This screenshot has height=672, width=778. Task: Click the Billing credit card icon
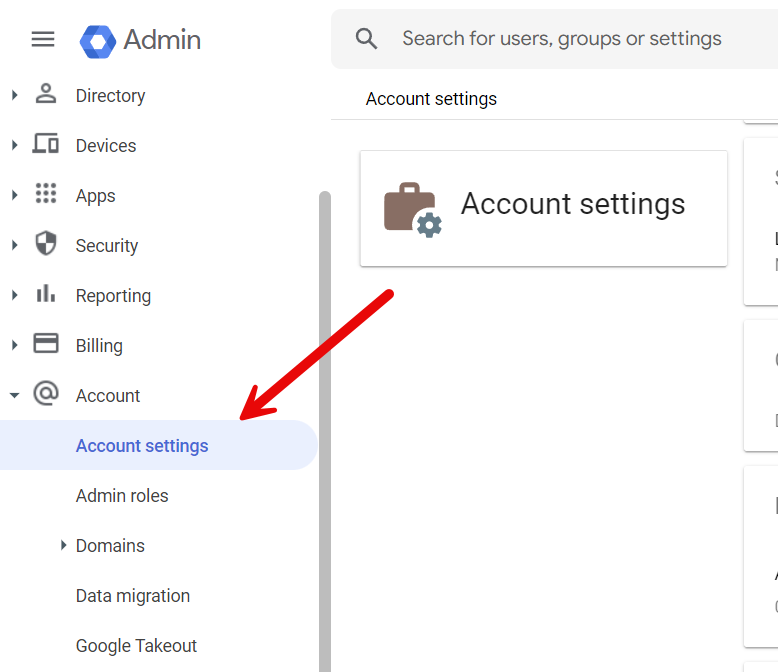coord(46,345)
